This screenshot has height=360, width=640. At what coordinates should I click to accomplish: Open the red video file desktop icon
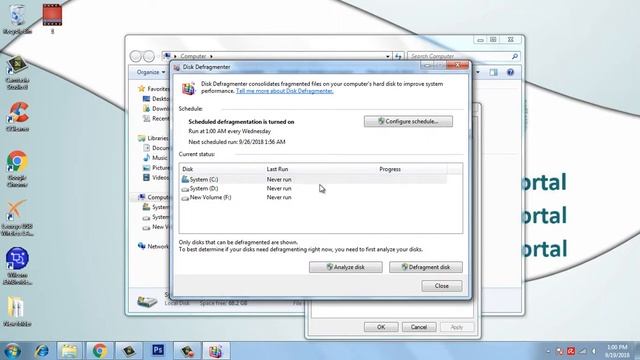52,18
